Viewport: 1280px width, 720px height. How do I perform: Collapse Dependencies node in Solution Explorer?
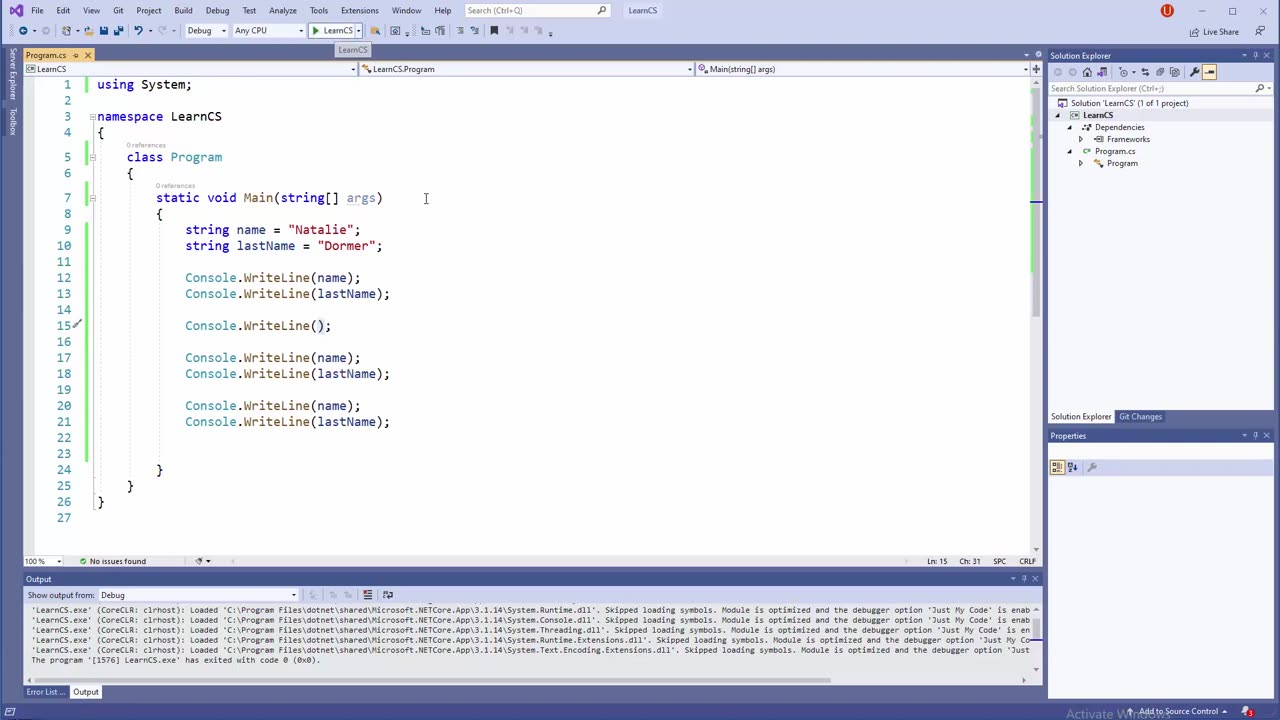[x=1069, y=127]
